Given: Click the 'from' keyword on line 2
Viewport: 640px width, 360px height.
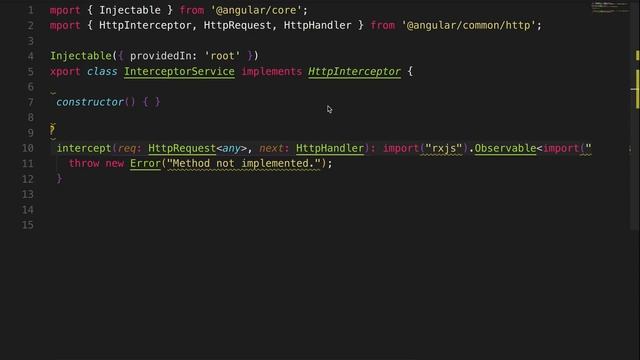Looking at the screenshot, I should 383,25.
